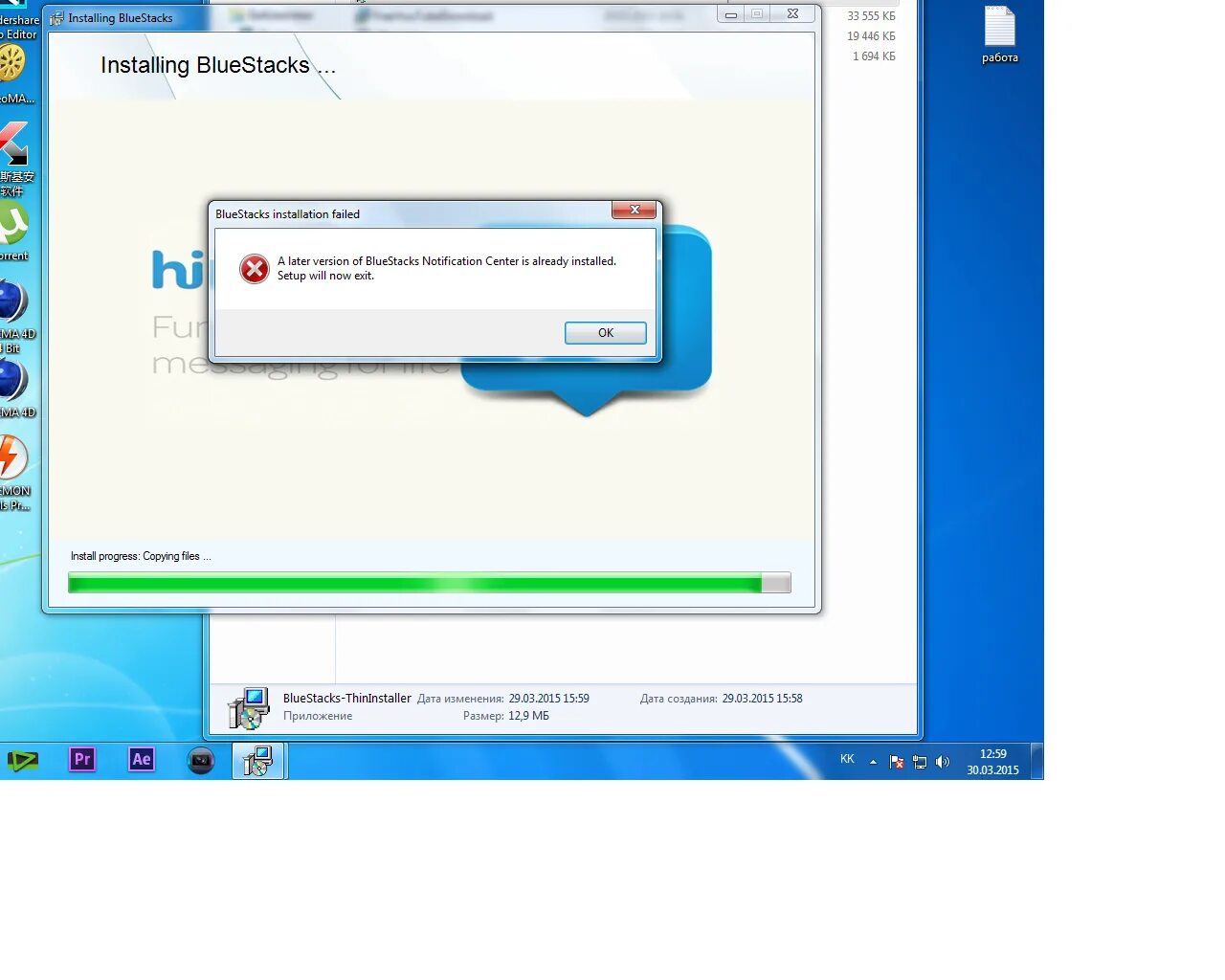
Task: Click the '19 446 КБ' size in Explorer
Action: click(871, 36)
